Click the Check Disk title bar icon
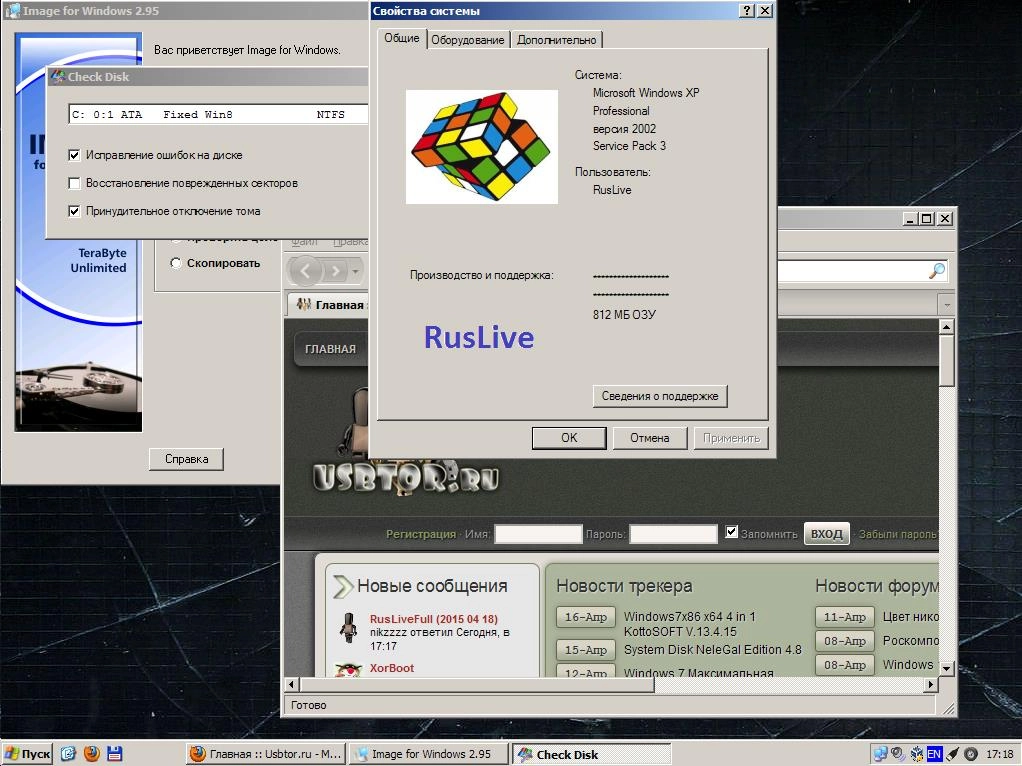Image resolution: width=1022 pixels, height=766 pixels. click(58, 76)
